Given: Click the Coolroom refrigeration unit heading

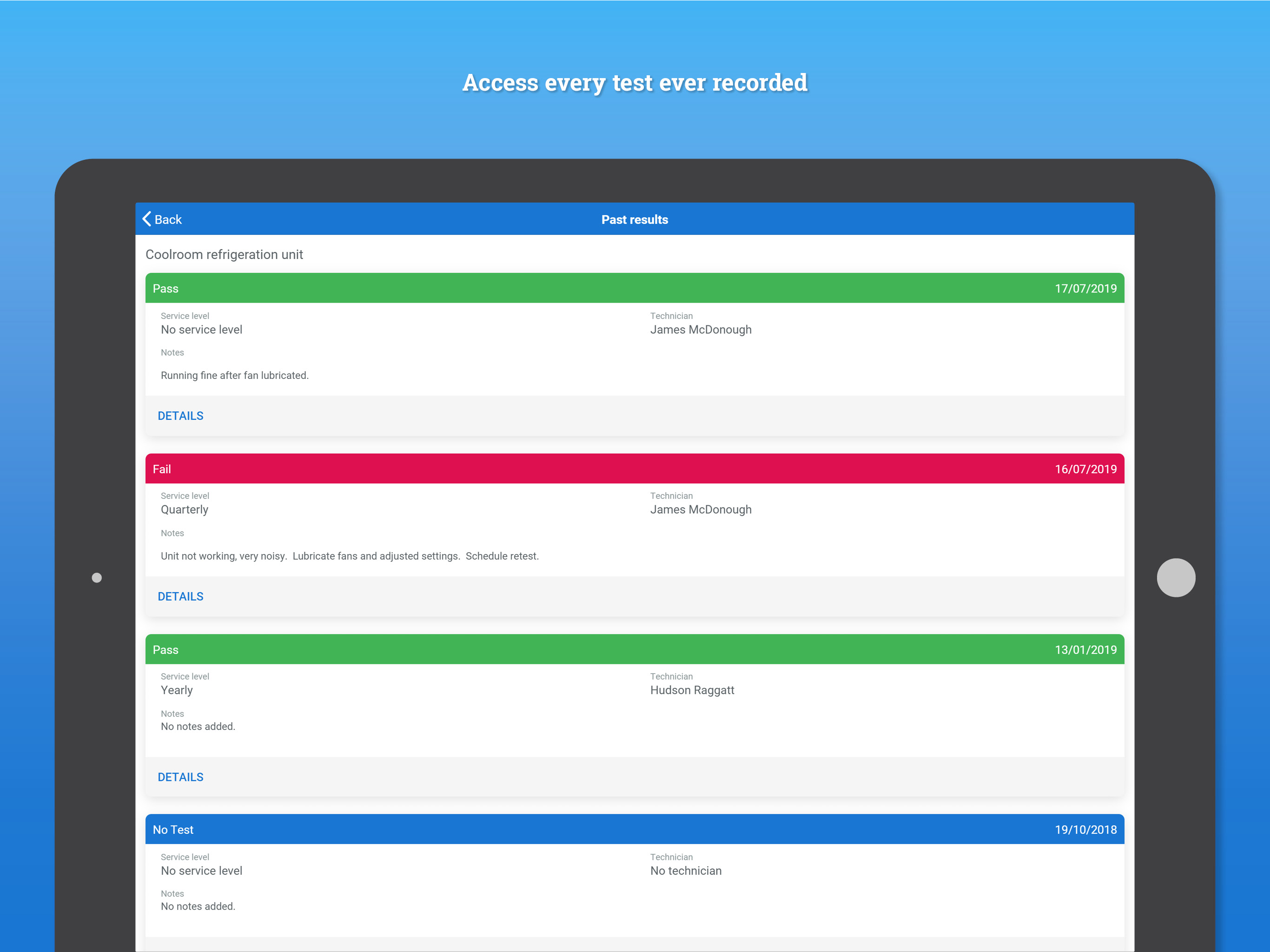Looking at the screenshot, I should coord(224,254).
